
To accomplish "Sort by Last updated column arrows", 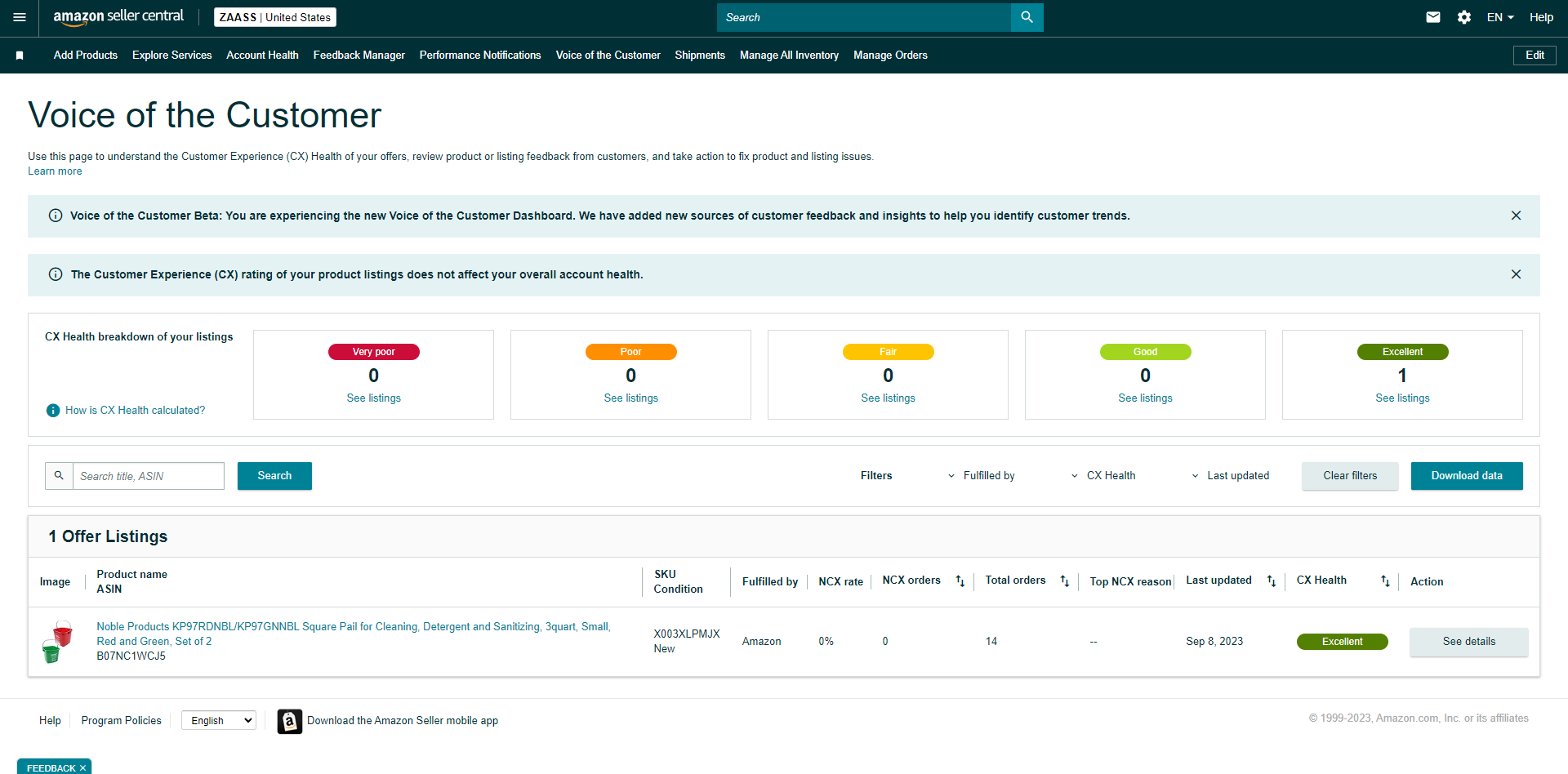I will point(1272,581).
